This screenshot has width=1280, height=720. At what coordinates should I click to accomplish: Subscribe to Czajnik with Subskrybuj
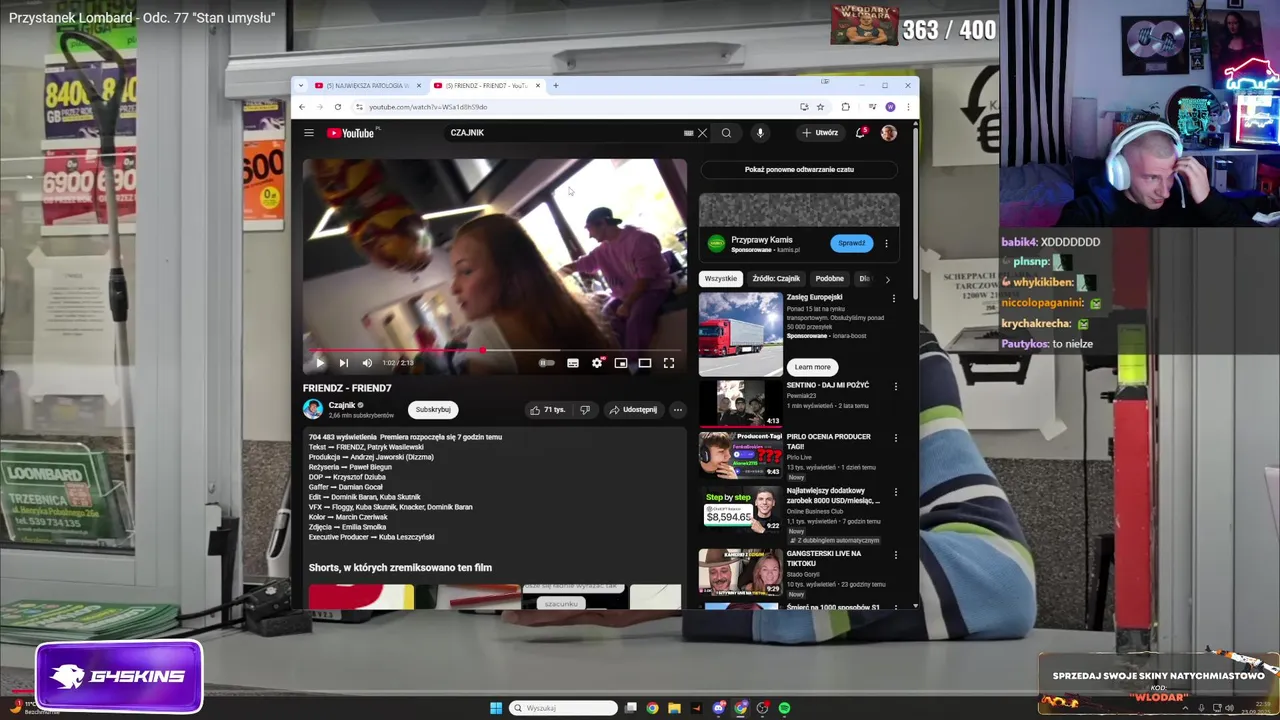tap(433, 409)
